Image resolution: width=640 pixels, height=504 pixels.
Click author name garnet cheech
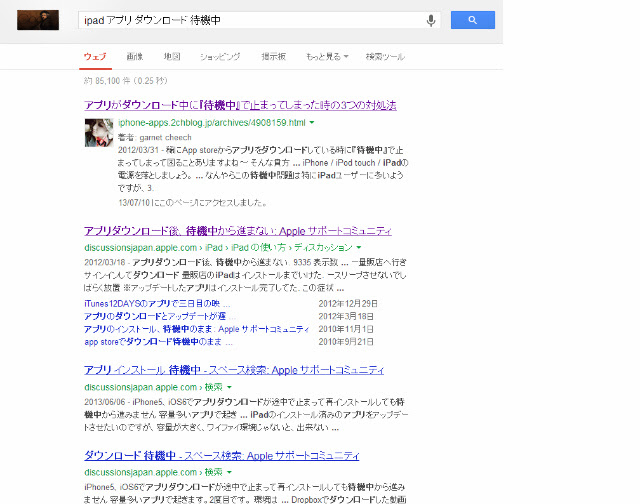point(165,138)
